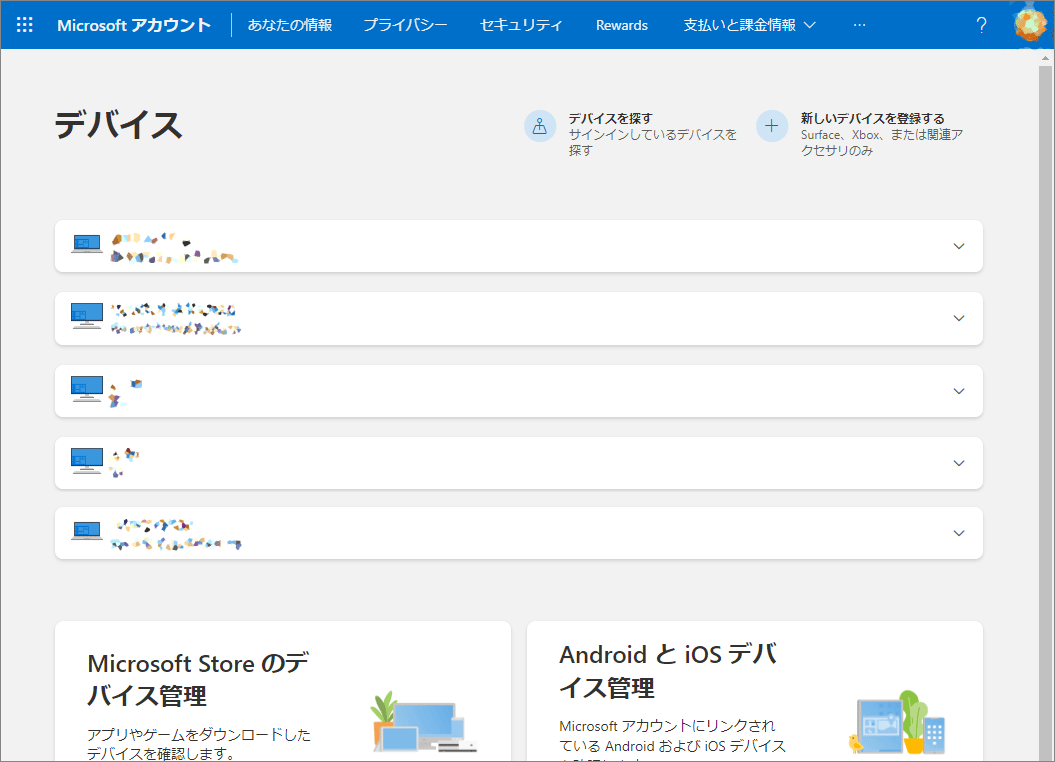Click the desktop monitor icon in fourth device card
This screenshot has width=1055, height=762.
point(87,460)
